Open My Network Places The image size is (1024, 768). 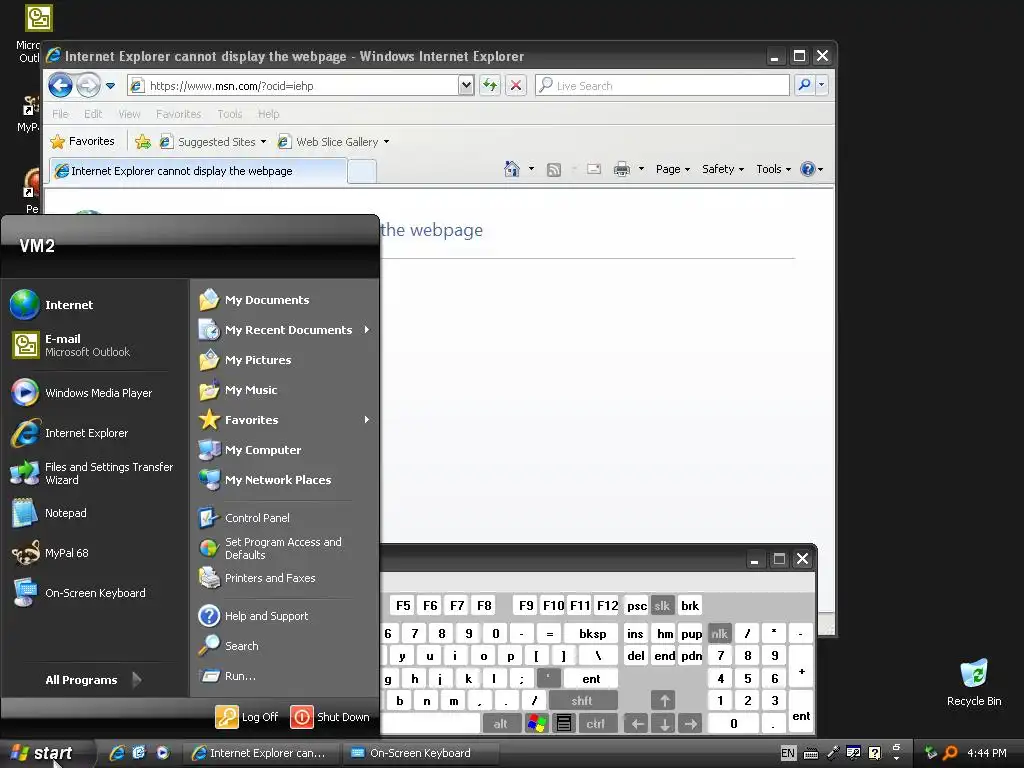click(x=265, y=480)
